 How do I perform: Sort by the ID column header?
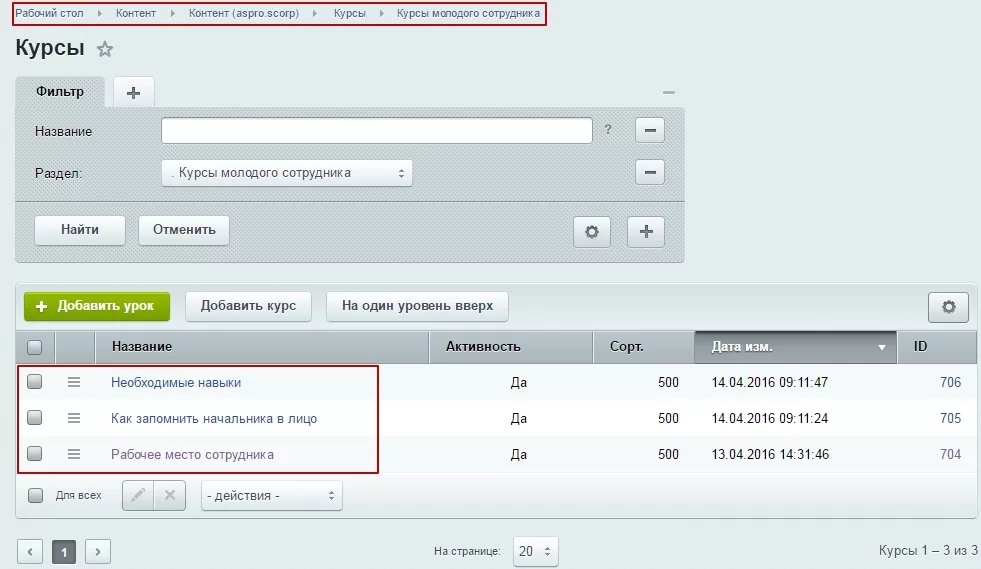937,347
